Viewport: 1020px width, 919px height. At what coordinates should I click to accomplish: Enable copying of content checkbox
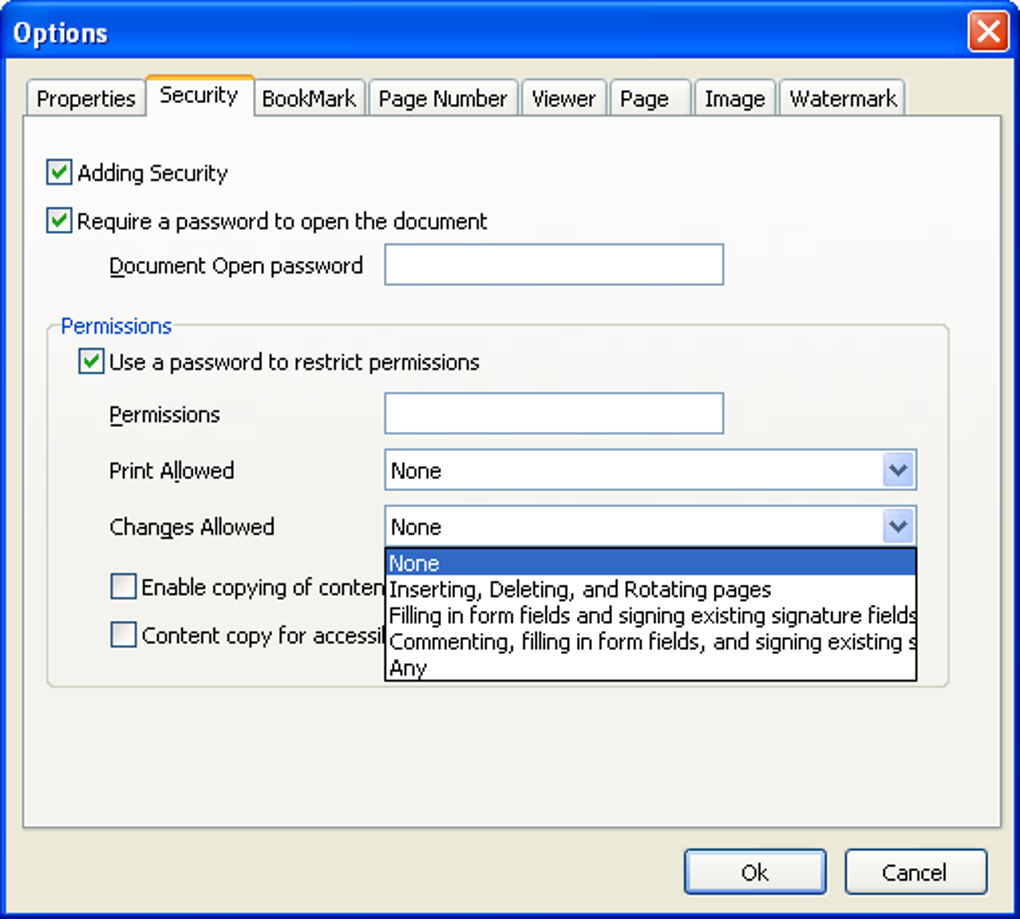123,587
